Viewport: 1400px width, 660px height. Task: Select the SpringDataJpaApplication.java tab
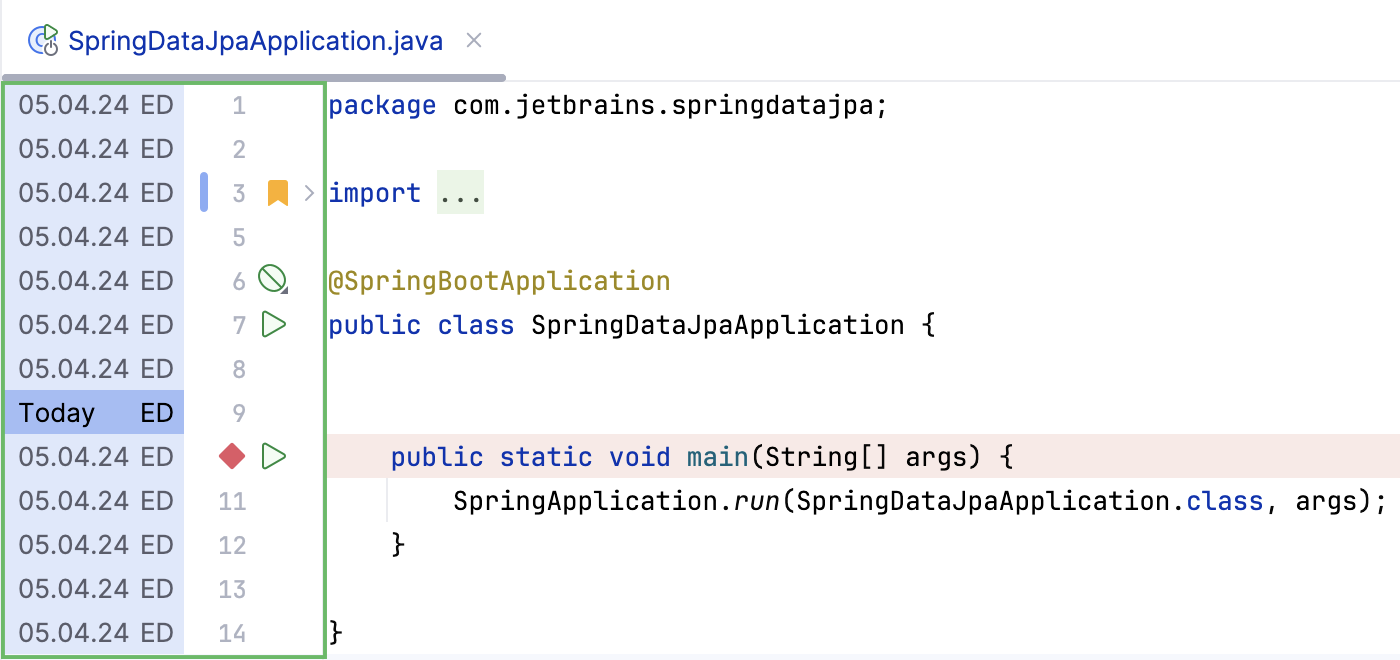[x=255, y=41]
